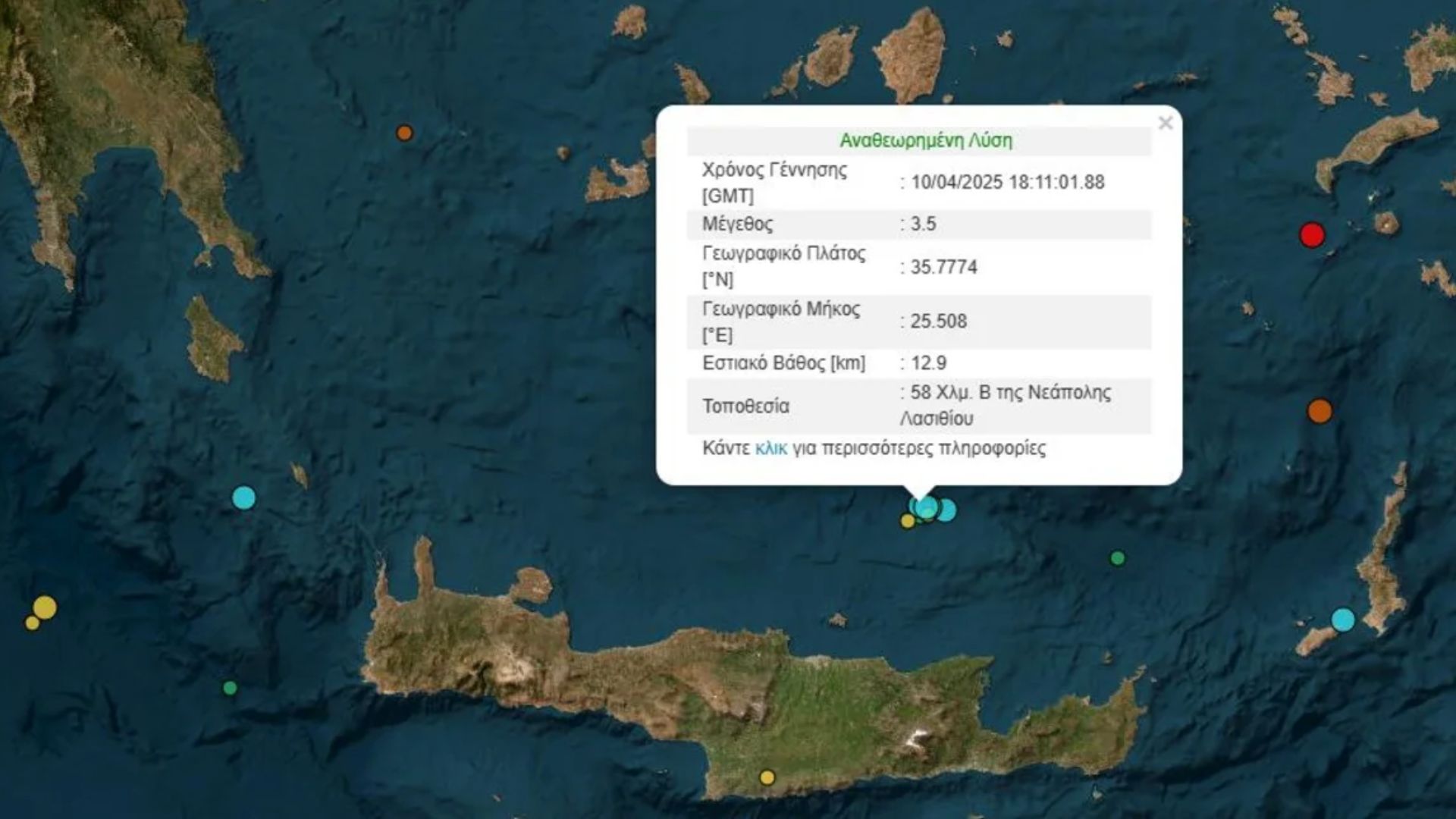1456x819 pixels.
Task: Click the cyan marker directly under the popup tip
Action: tap(927, 507)
